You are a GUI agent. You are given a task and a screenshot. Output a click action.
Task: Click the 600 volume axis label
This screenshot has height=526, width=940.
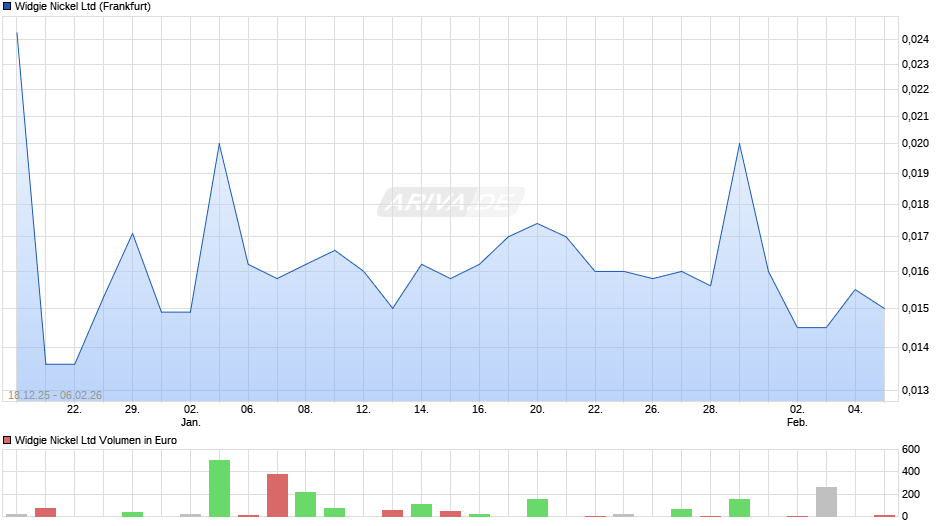pos(911,449)
